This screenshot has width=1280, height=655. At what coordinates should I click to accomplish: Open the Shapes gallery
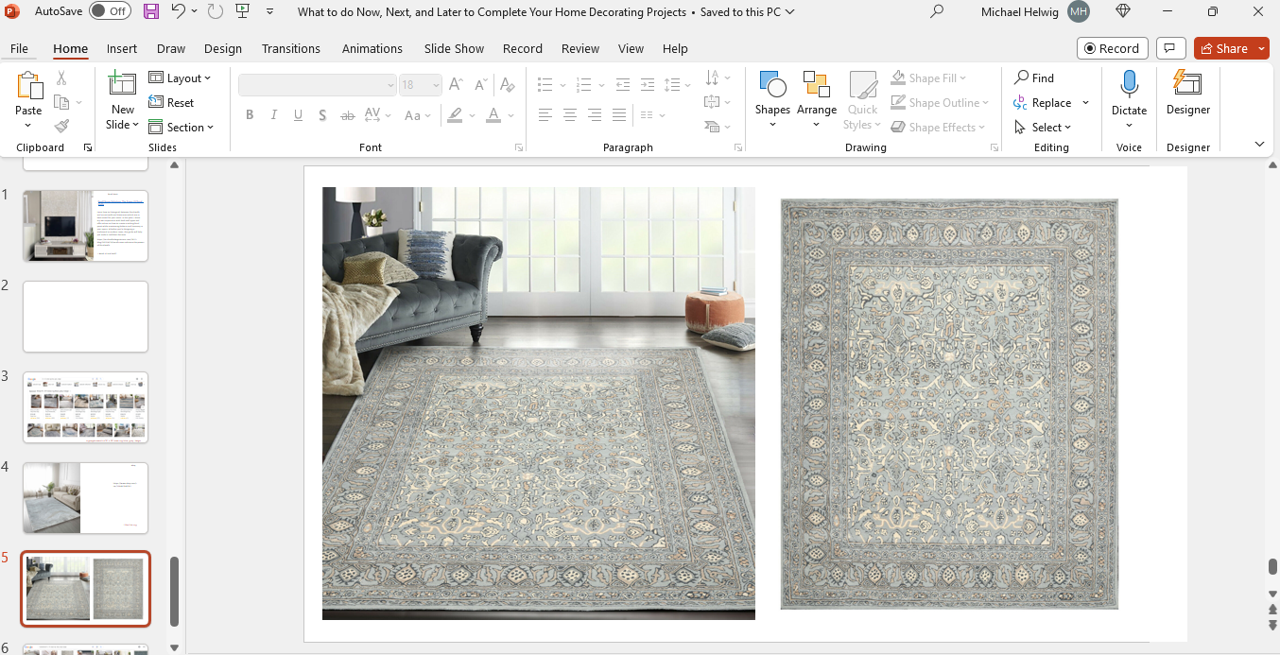coord(772,100)
